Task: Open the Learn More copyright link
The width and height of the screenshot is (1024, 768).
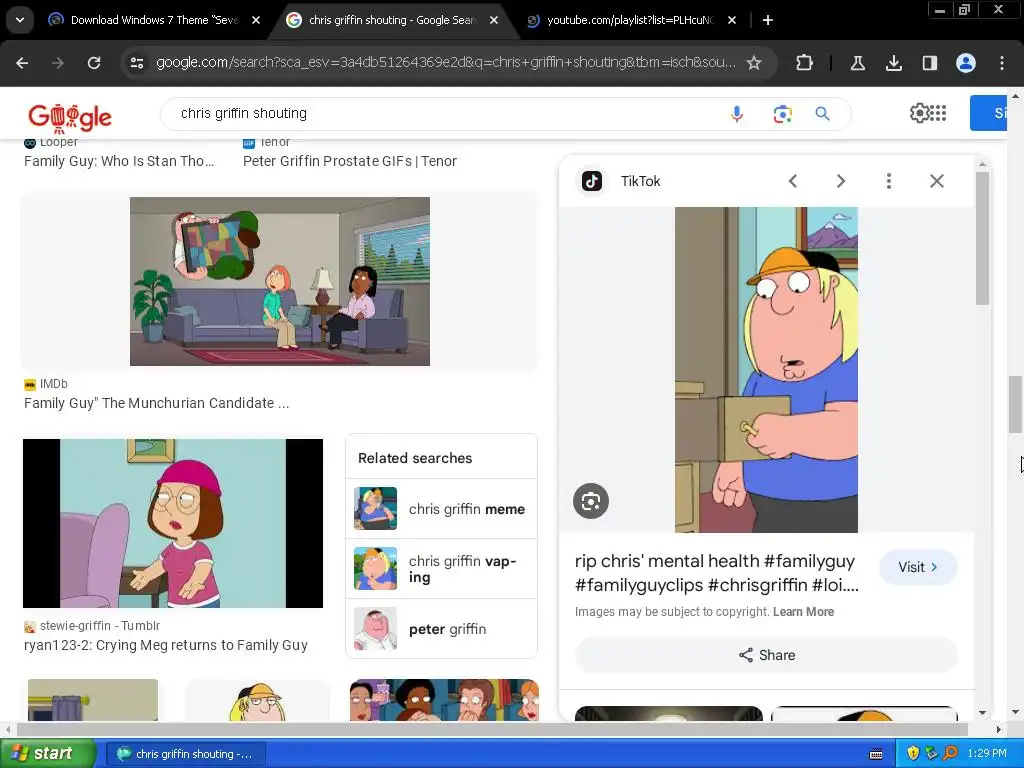Action: [x=803, y=612]
